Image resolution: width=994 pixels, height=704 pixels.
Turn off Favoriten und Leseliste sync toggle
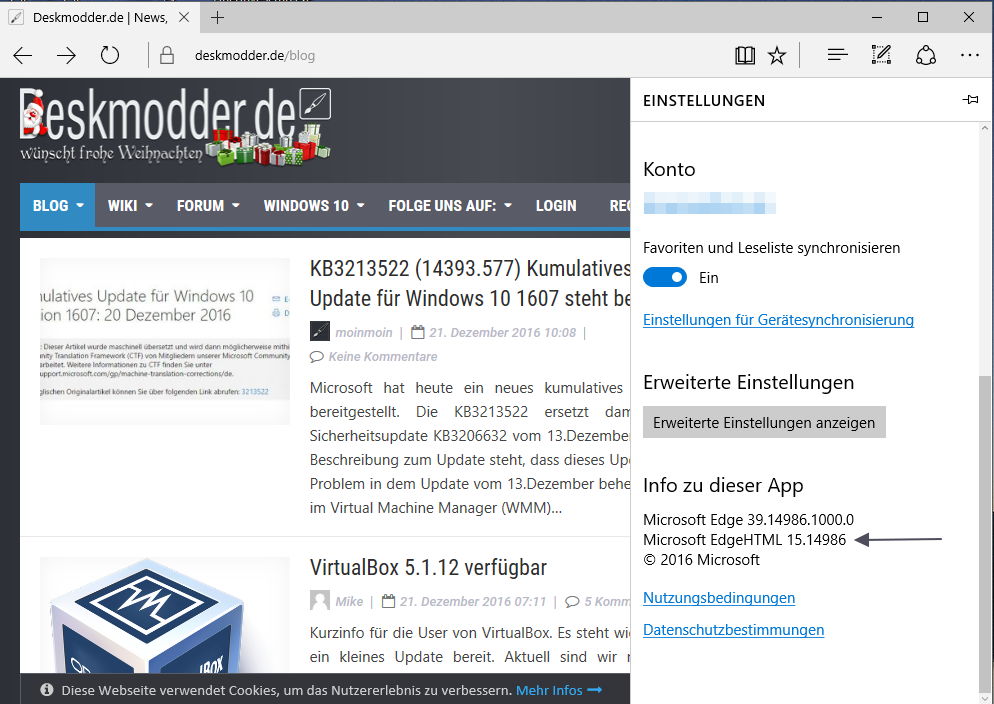[664, 278]
